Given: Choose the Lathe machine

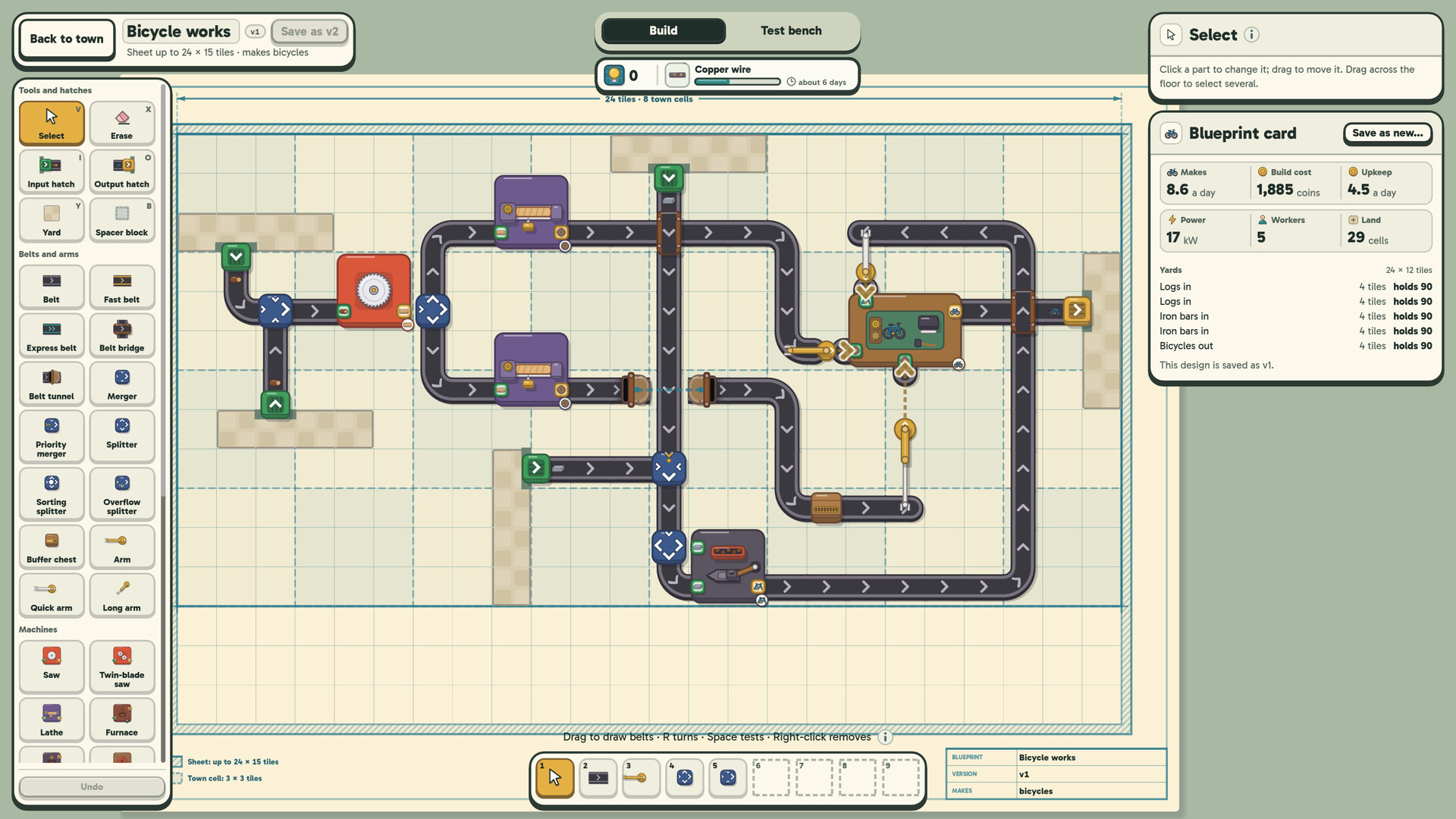Looking at the screenshot, I should (51, 720).
